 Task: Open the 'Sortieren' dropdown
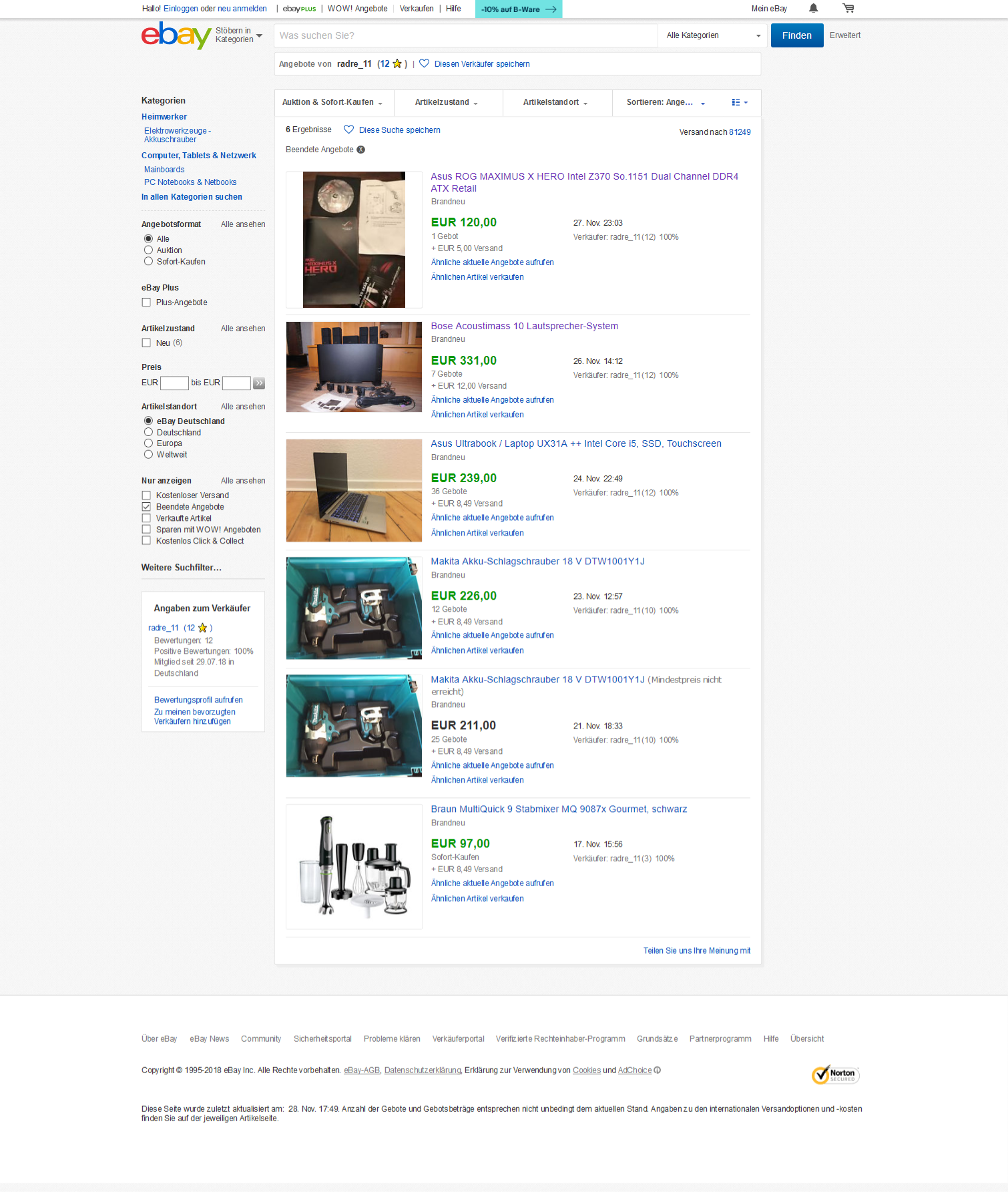click(666, 102)
